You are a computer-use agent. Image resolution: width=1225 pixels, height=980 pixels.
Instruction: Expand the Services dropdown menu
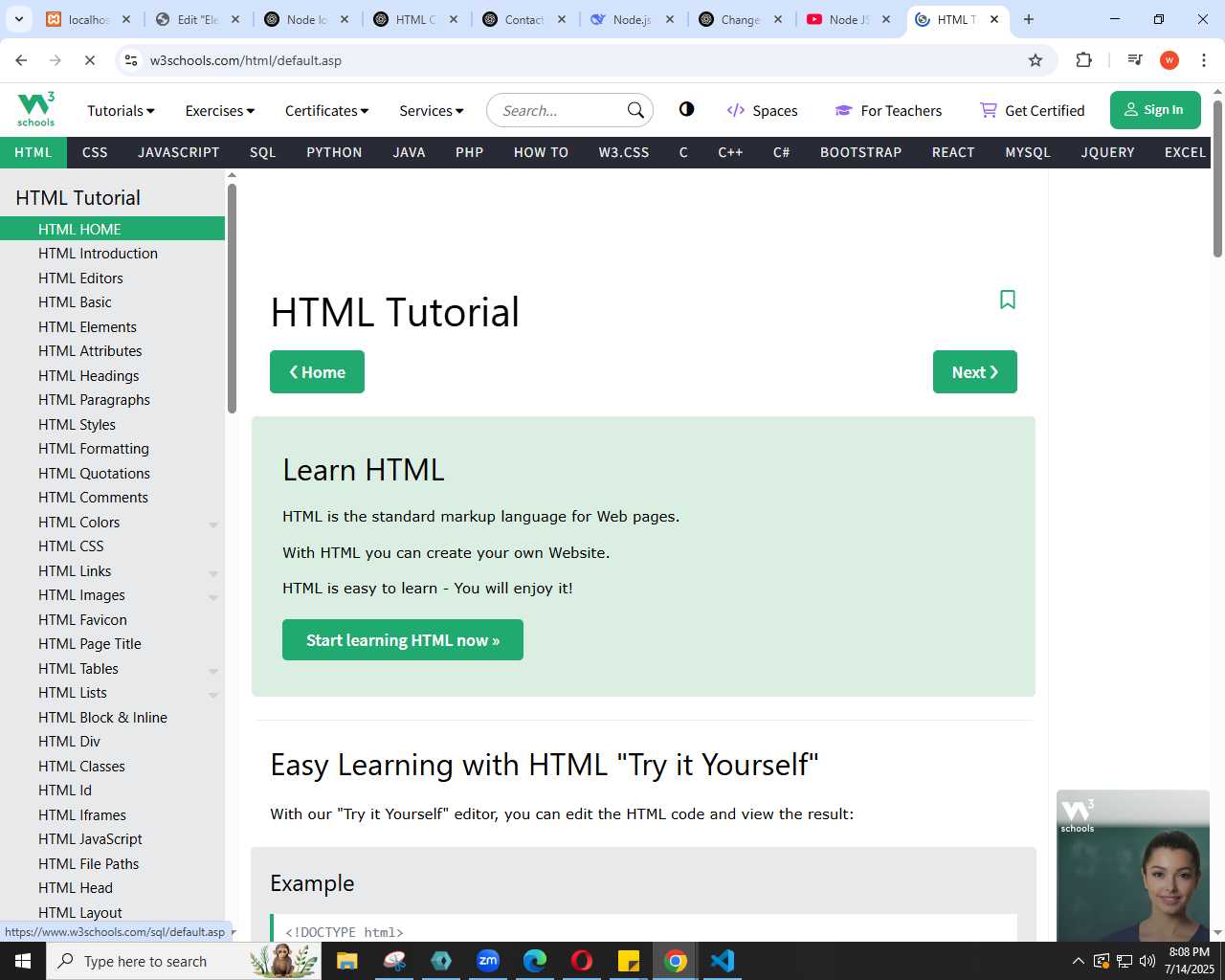432,111
